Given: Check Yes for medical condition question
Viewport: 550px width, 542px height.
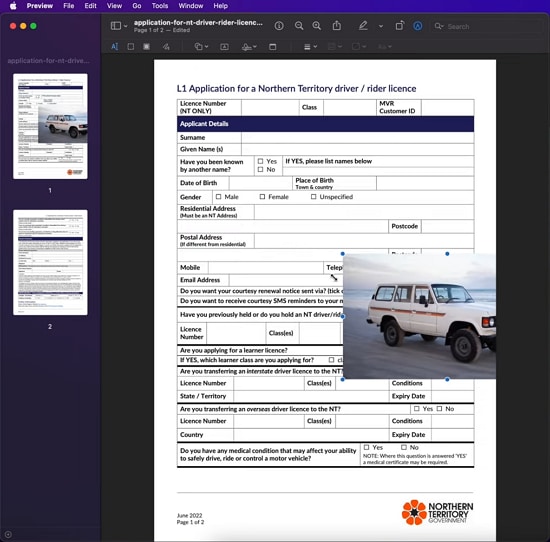Looking at the screenshot, I should 367,447.
